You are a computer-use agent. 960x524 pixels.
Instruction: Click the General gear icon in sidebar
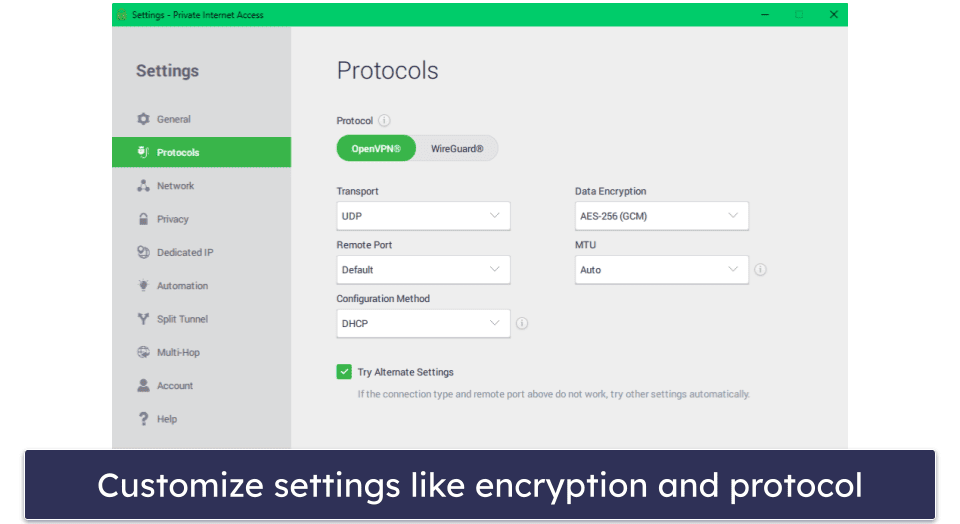143,119
